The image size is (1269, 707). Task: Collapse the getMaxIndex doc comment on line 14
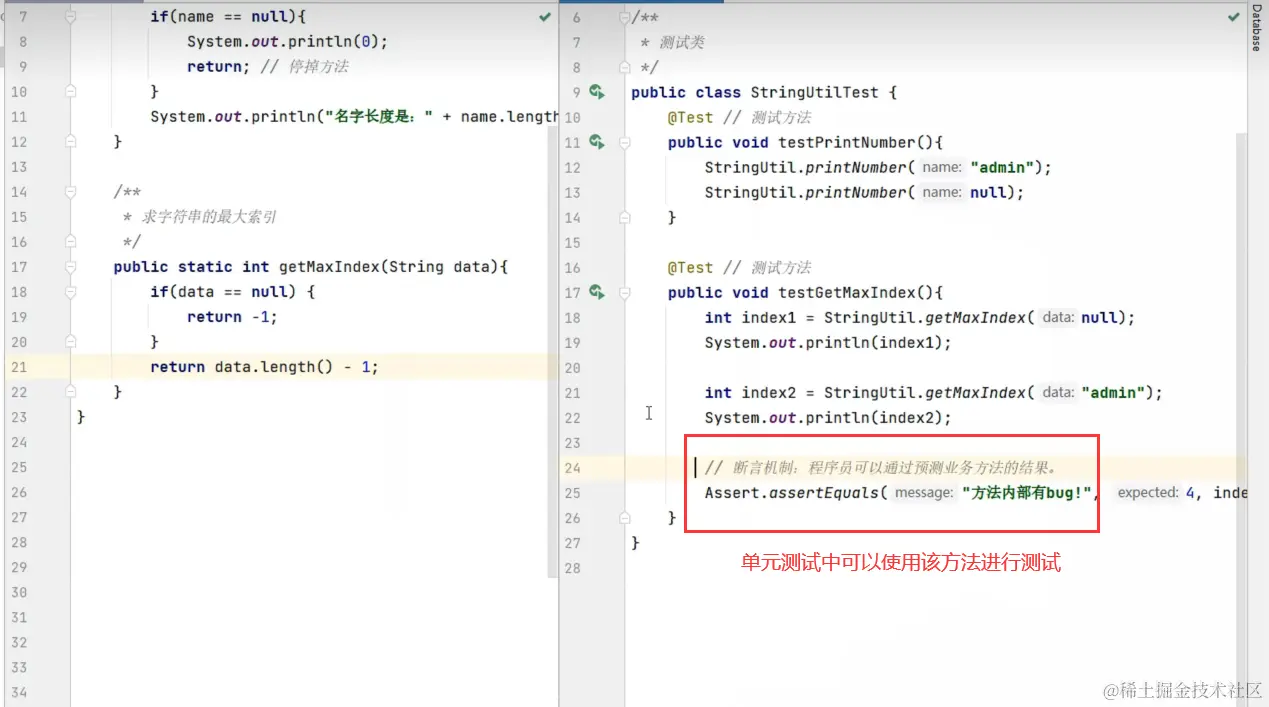point(71,192)
